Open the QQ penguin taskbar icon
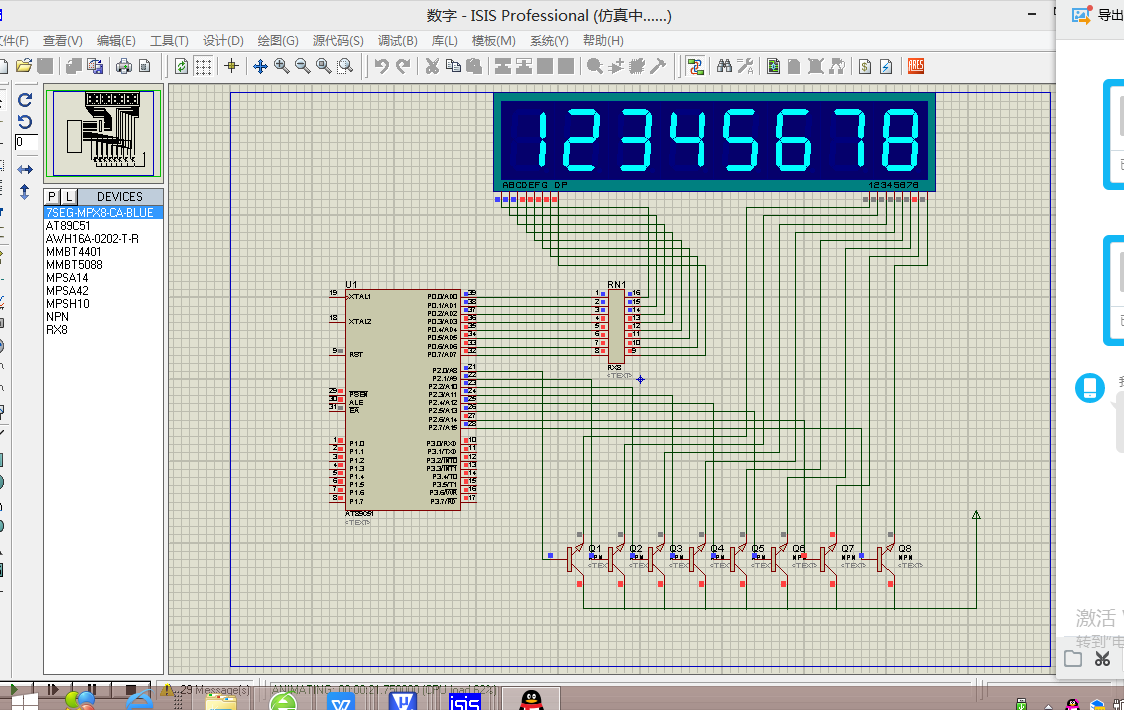This screenshot has width=1124, height=710. [531, 700]
